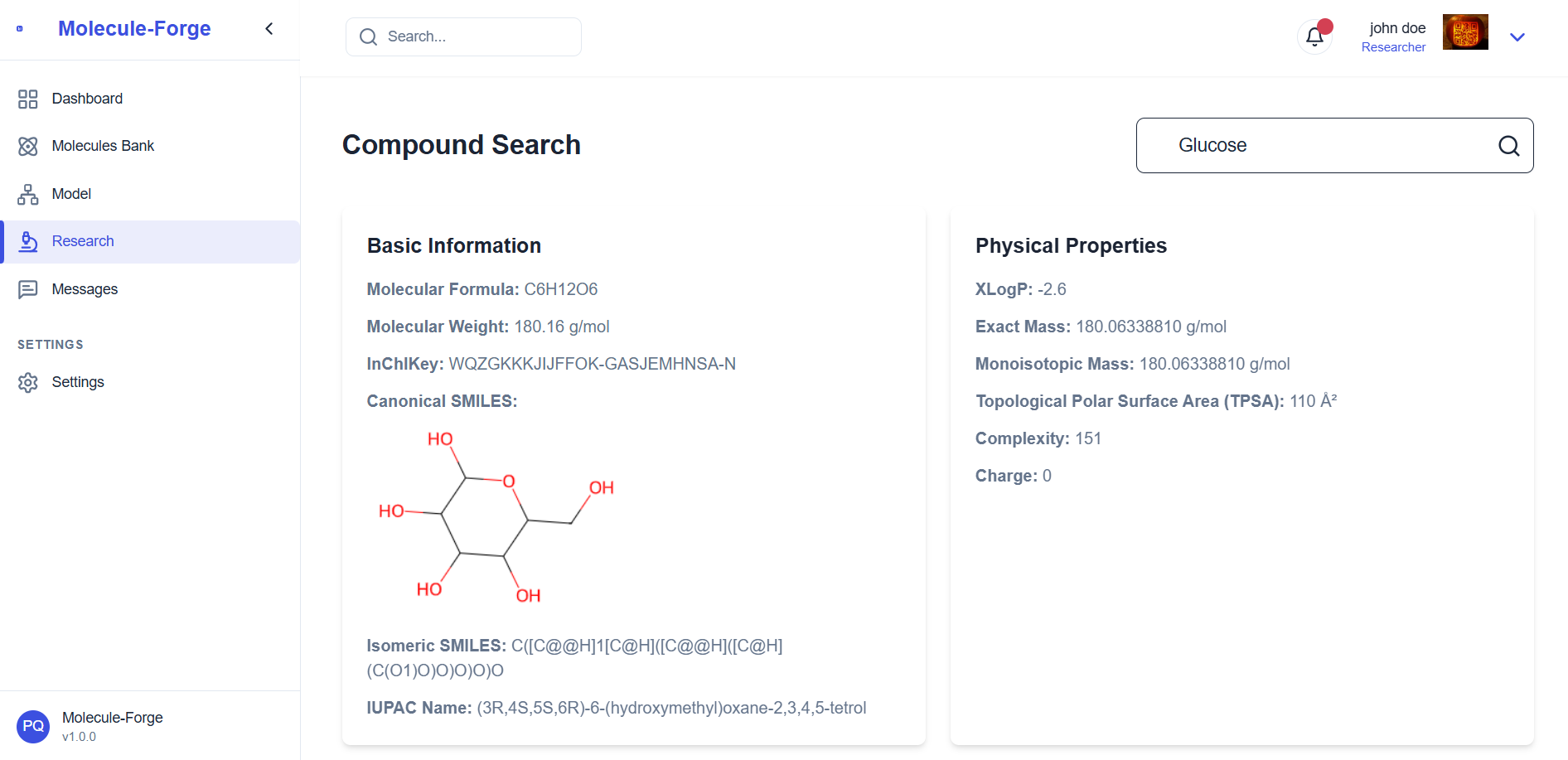This screenshot has width=1568, height=760.
Task: Expand the user profile dropdown arrow
Action: [x=1517, y=37]
